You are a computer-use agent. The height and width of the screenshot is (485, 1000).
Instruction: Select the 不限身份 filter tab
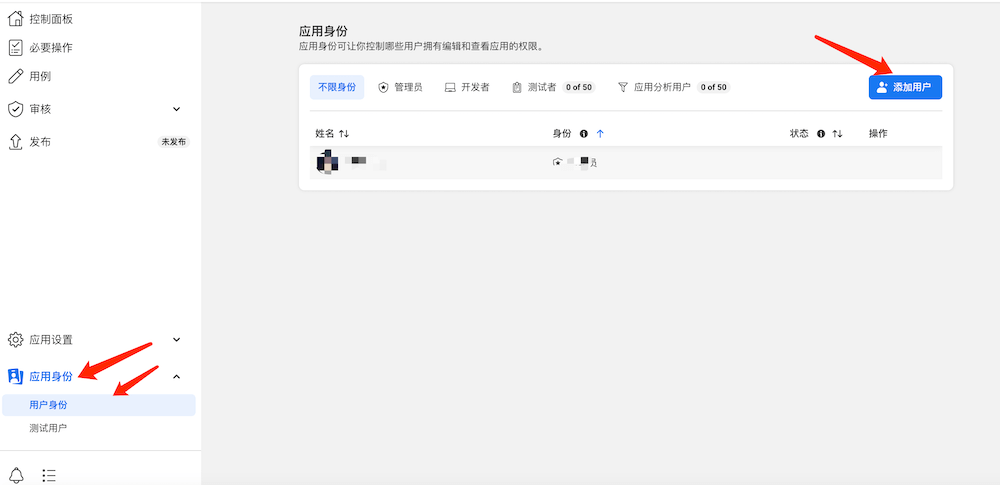coord(337,87)
